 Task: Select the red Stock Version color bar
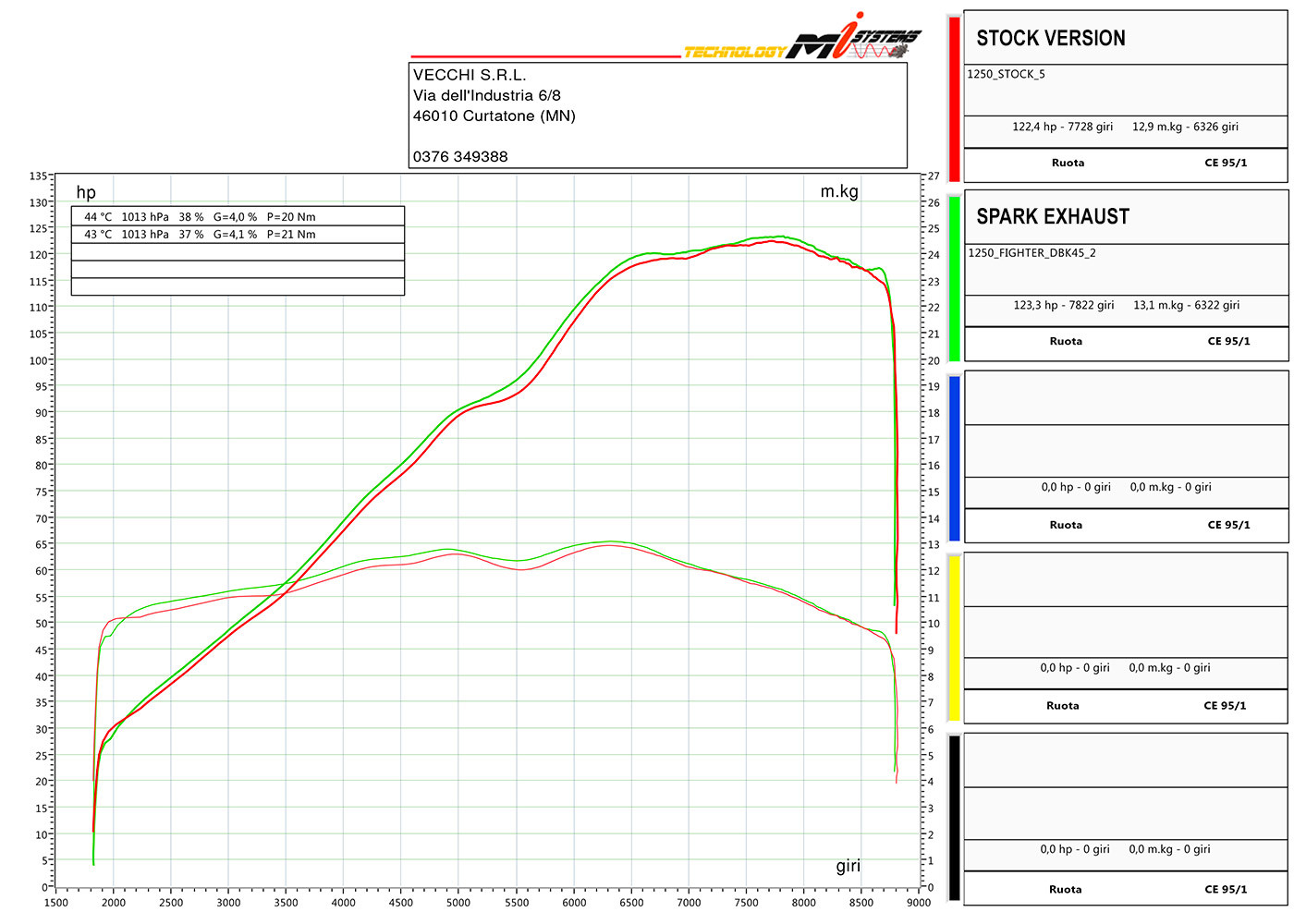(954, 98)
